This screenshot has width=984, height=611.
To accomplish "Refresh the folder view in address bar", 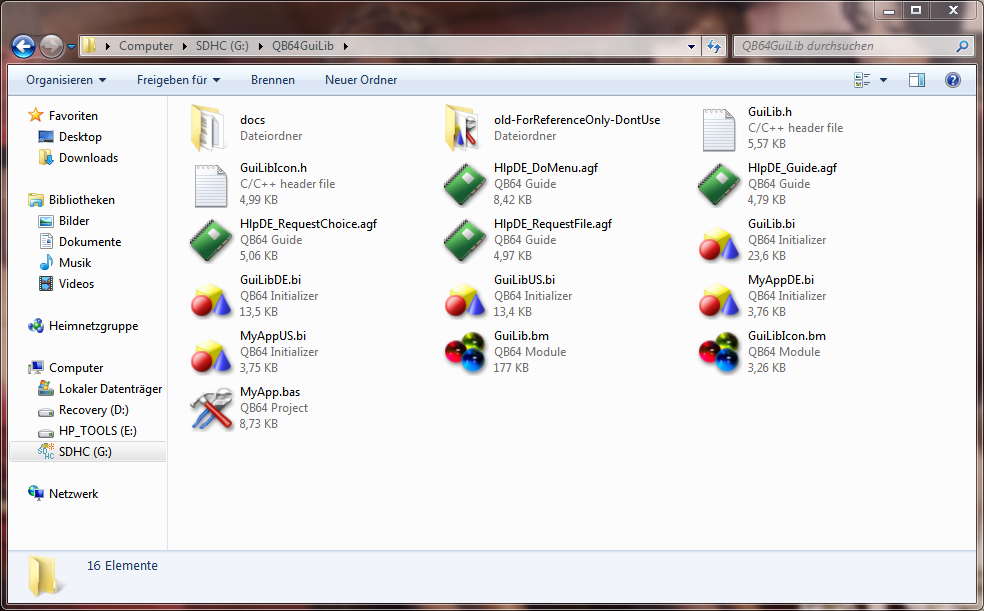I will 714,46.
